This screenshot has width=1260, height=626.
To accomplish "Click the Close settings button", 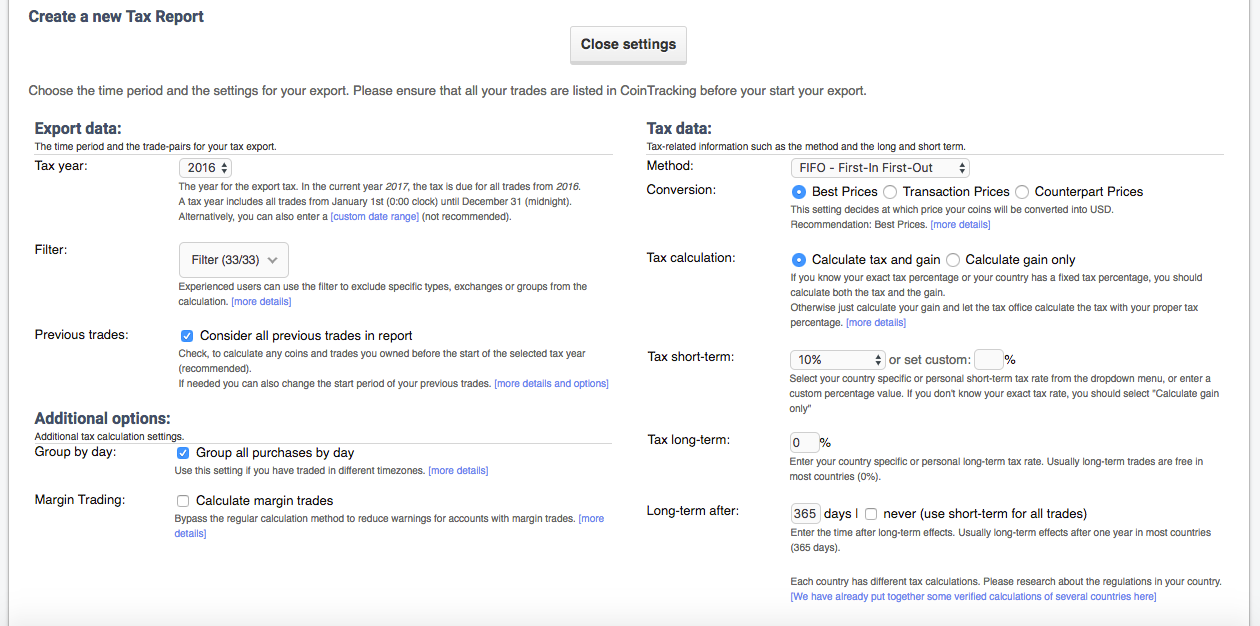I will 628,44.
